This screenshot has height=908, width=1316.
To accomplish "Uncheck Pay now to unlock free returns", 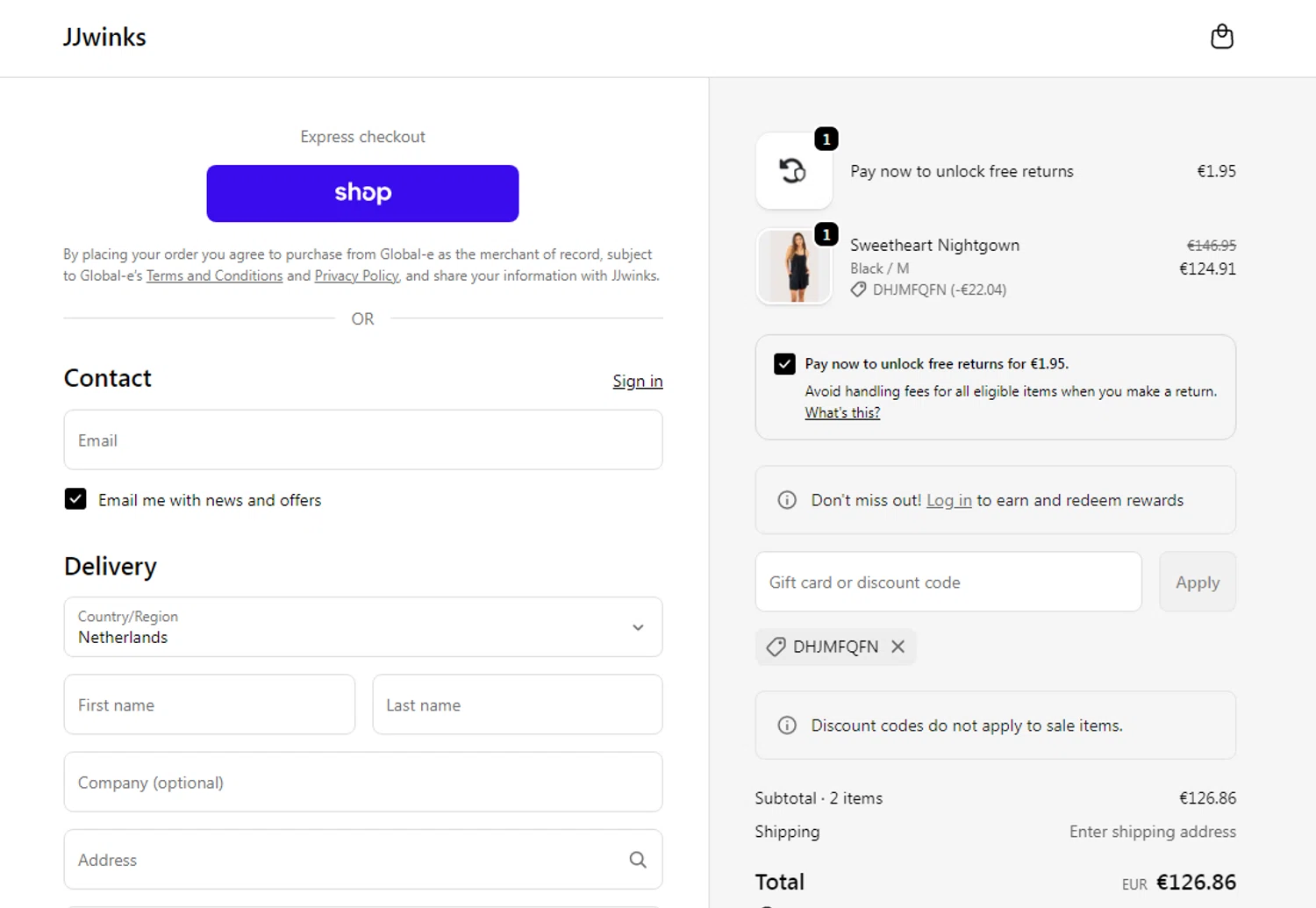I will [784, 364].
